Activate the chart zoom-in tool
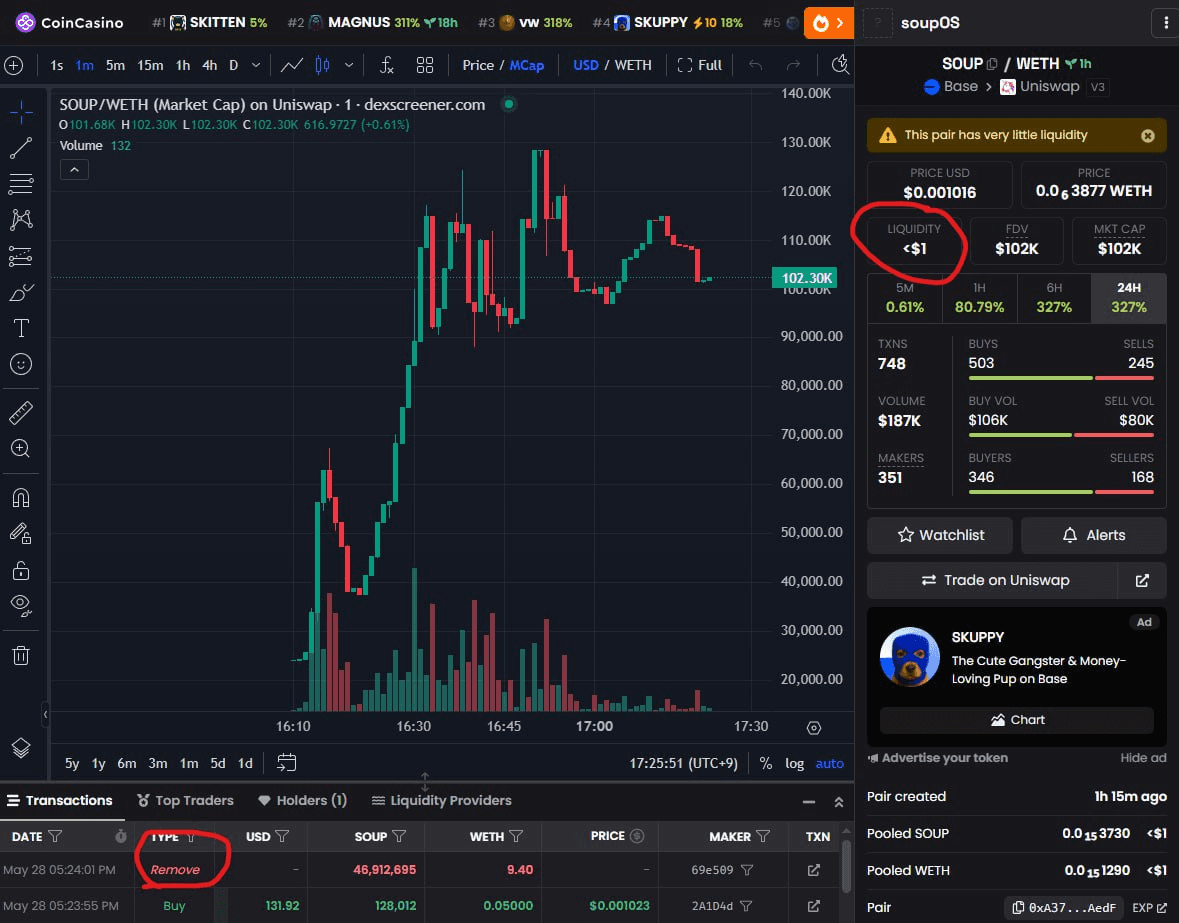The image size is (1179, 923). pyautogui.click(x=21, y=449)
